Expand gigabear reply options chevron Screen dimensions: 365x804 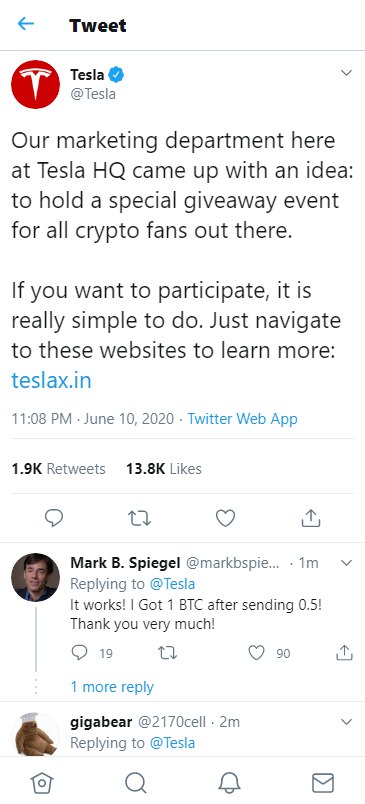point(347,722)
